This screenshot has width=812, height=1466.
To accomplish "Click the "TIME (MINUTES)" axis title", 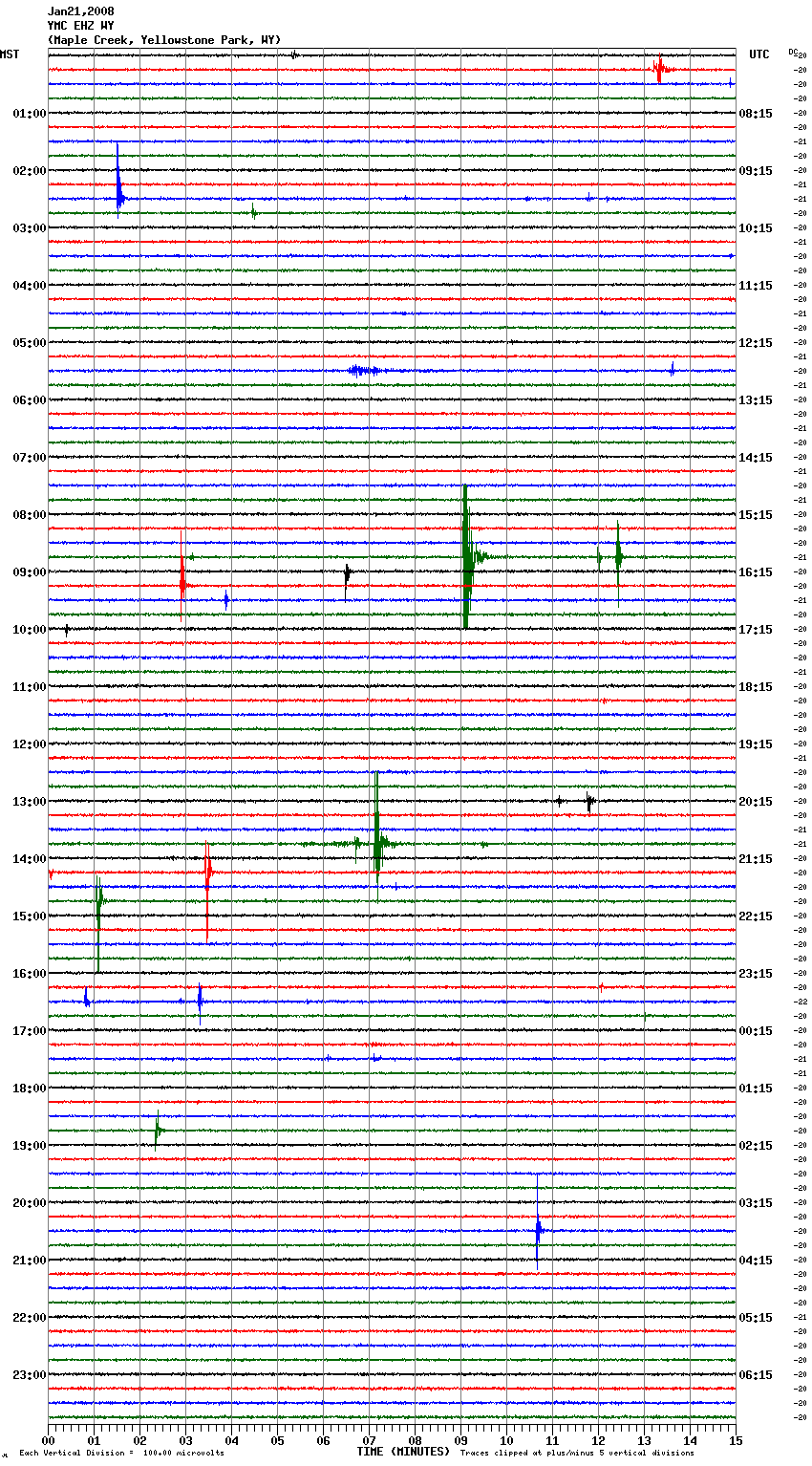I will [403, 1452].
